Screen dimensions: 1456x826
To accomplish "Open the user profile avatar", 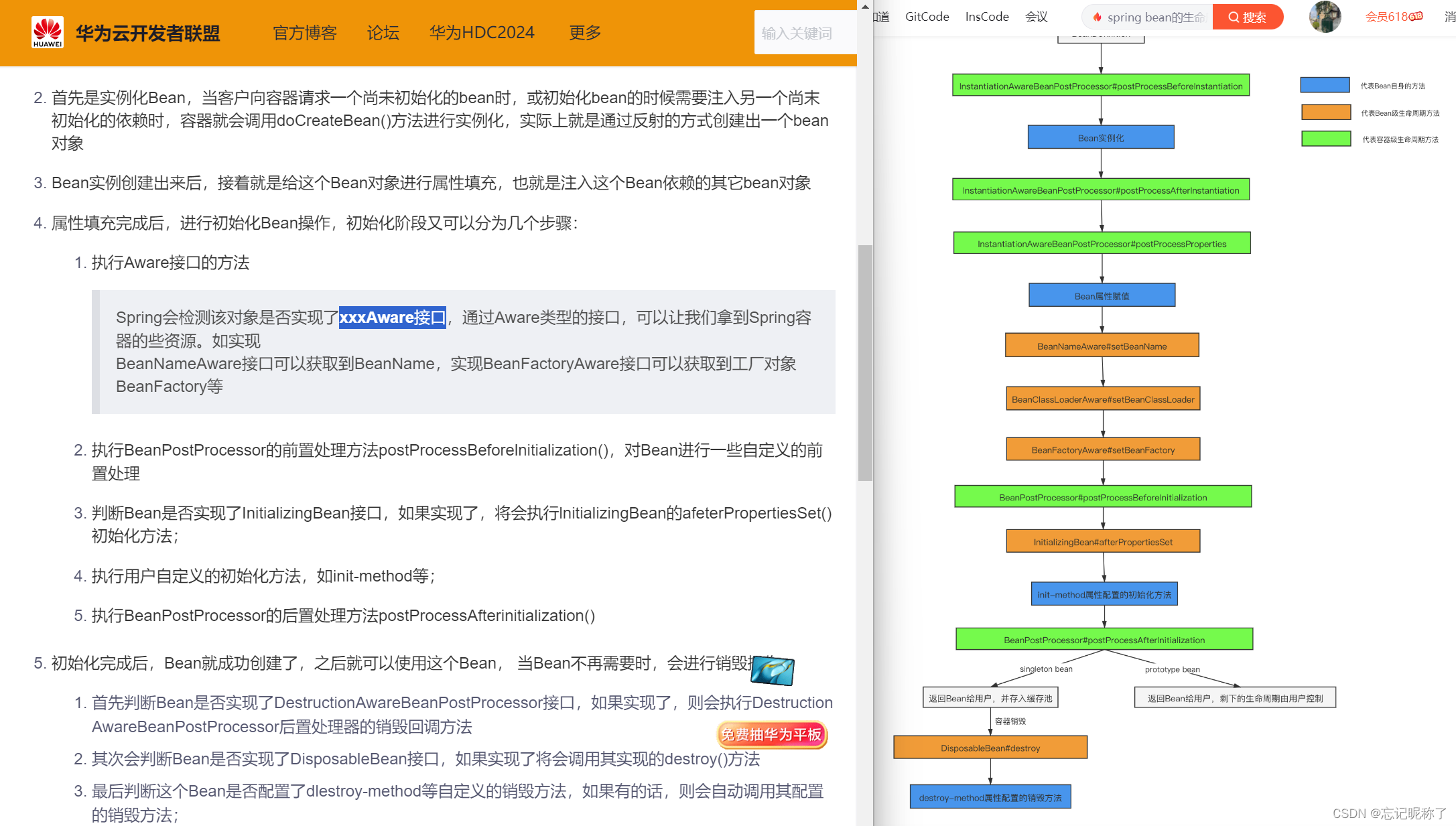I will pos(1325,17).
